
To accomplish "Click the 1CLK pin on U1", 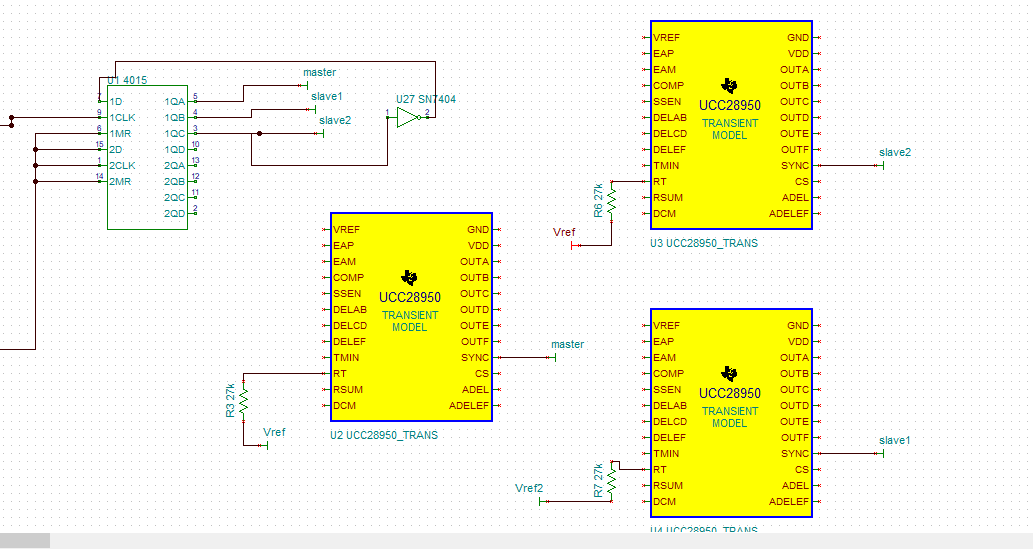I will click(122, 117).
